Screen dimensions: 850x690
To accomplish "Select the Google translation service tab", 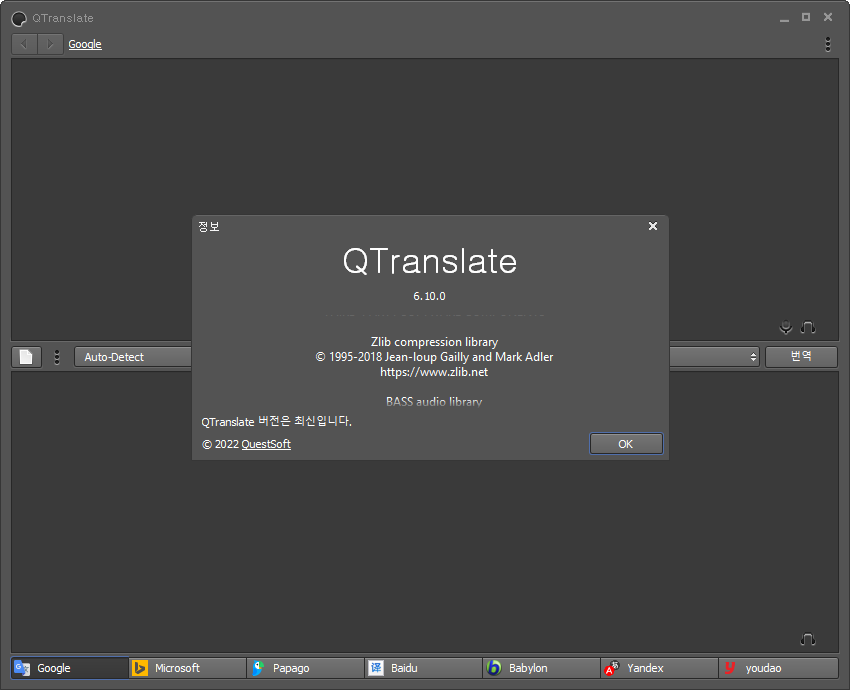I will (70, 668).
